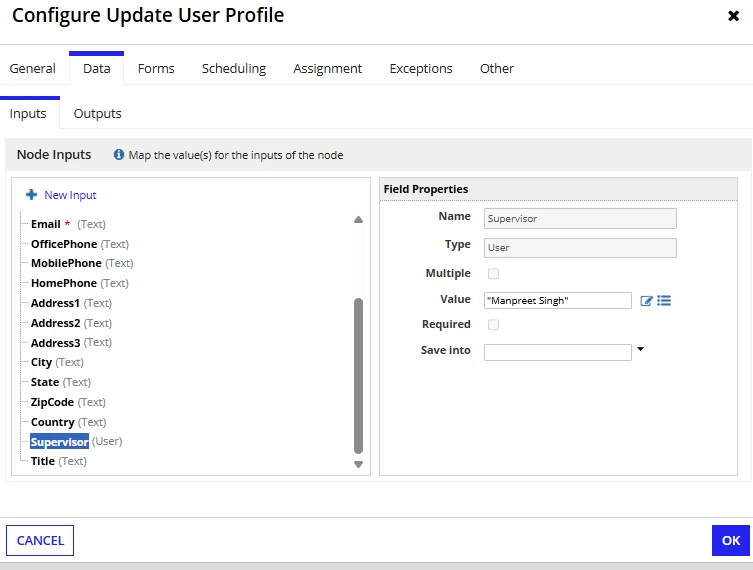Toggle the Multiple checkbox
753x570 pixels.
pyautogui.click(x=493, y=274)
